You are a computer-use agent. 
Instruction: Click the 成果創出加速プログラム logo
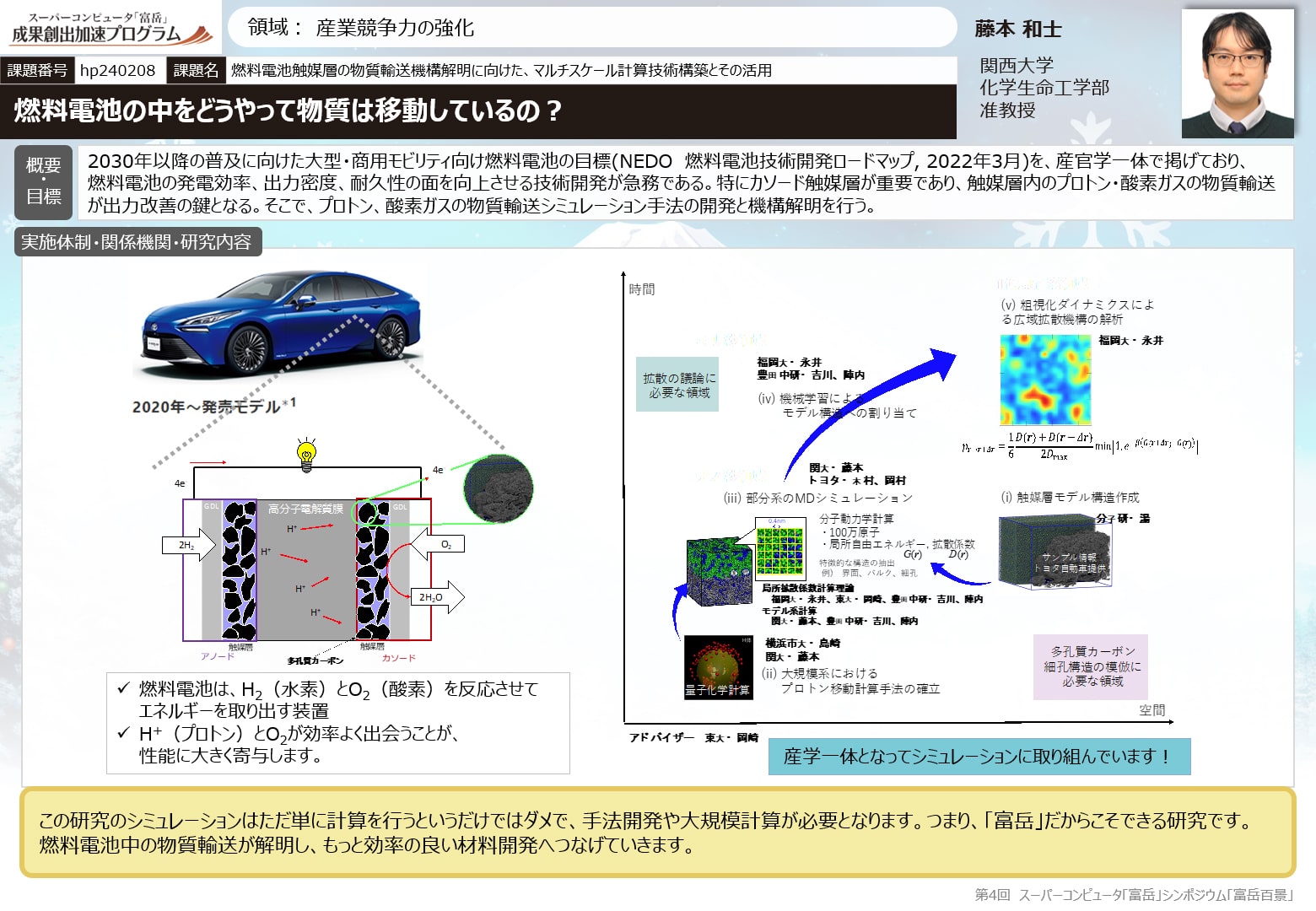pyautogui.click(x=111, y=29)
